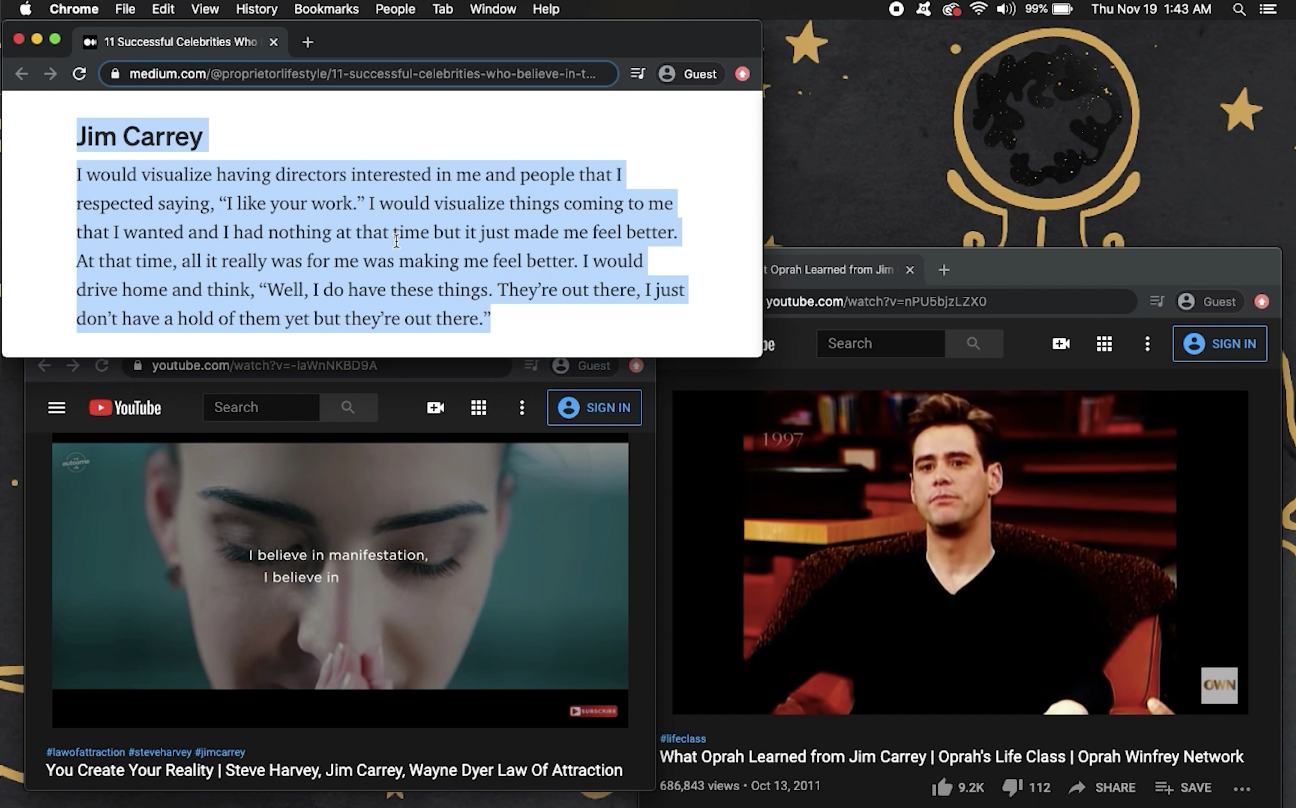Open the Bookmarks menu
The image size is (1296, 808).
(x=326, y=9)
